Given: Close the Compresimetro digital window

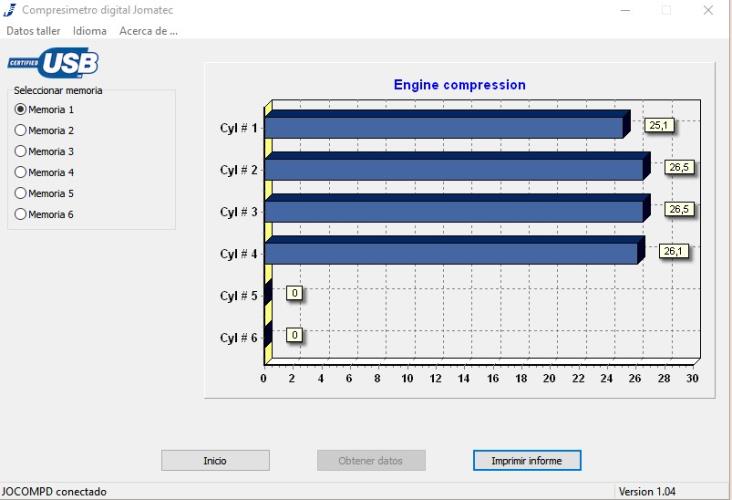Looking at the screenshot, I should 708,10.
